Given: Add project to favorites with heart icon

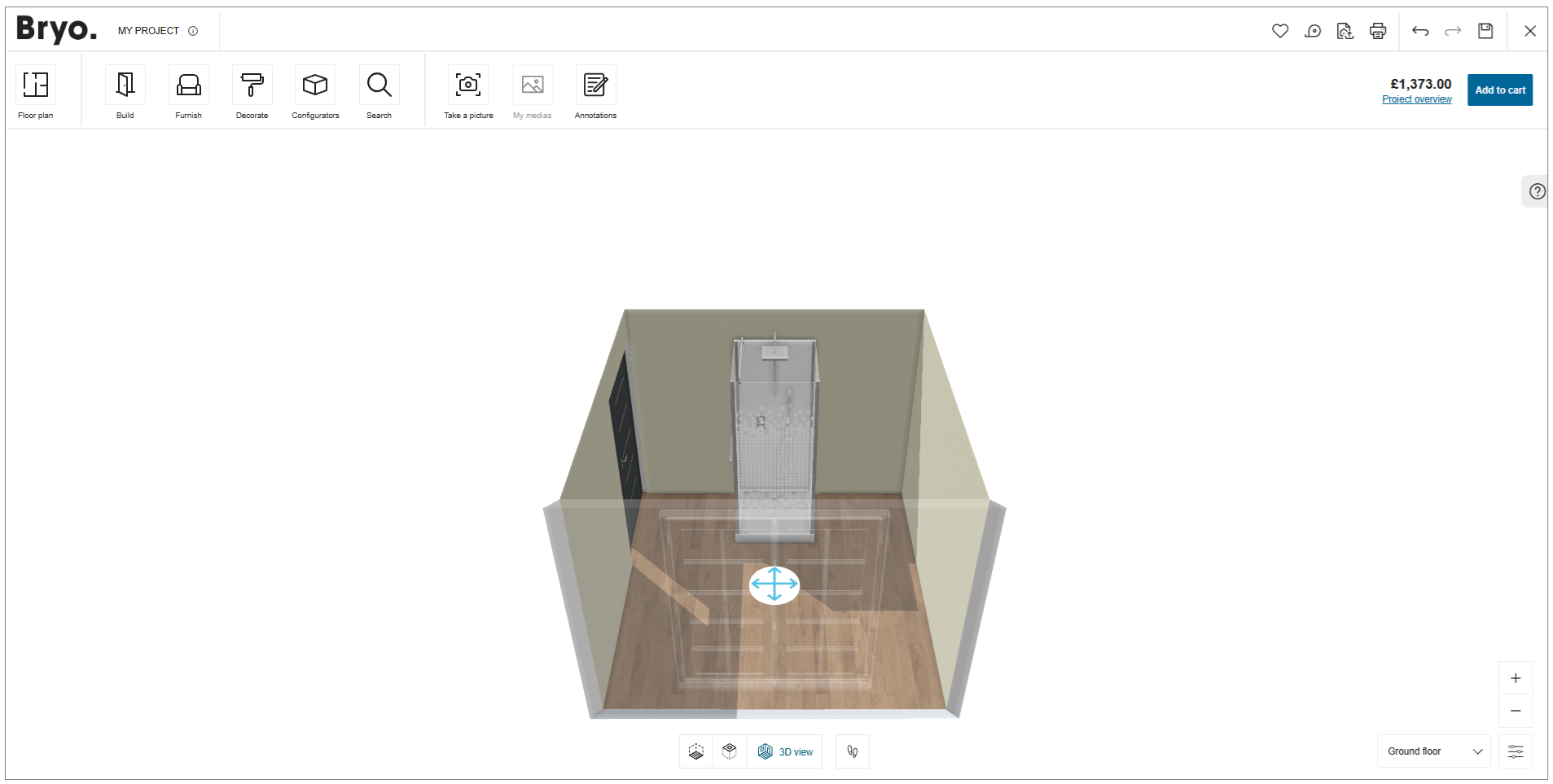Looking at the screenshot, I should [1280, 31].
